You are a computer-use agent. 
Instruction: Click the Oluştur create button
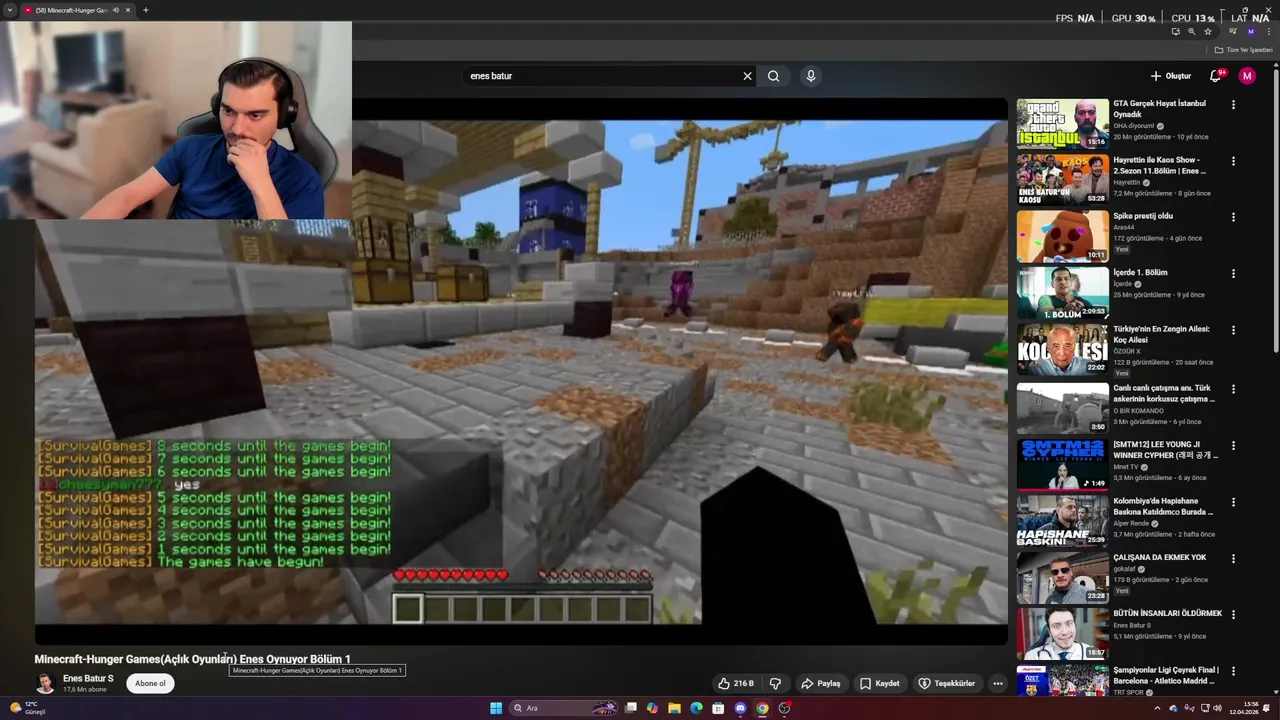[1170, 76]
